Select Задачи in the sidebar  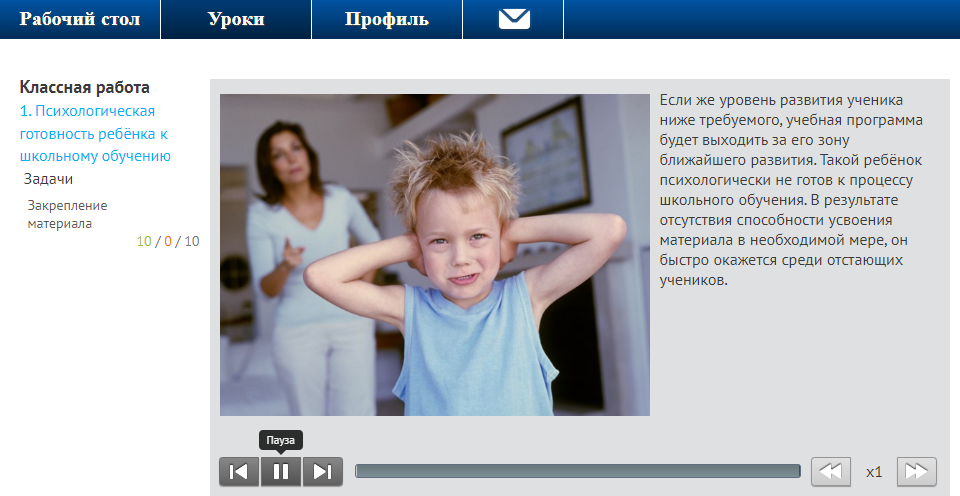pos(48,179)
